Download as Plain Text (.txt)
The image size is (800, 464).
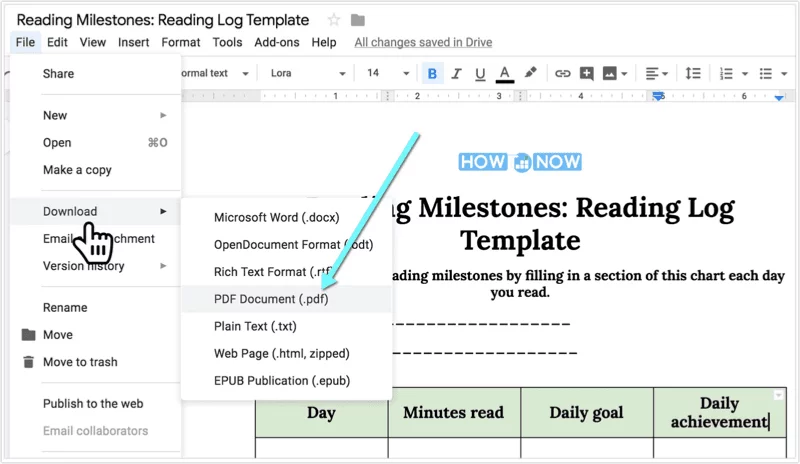[287, 326]
